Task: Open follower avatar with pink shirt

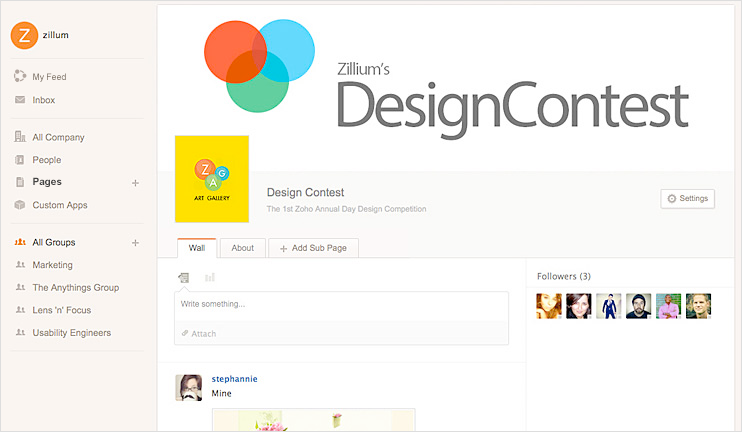Action: coord(668,306)
